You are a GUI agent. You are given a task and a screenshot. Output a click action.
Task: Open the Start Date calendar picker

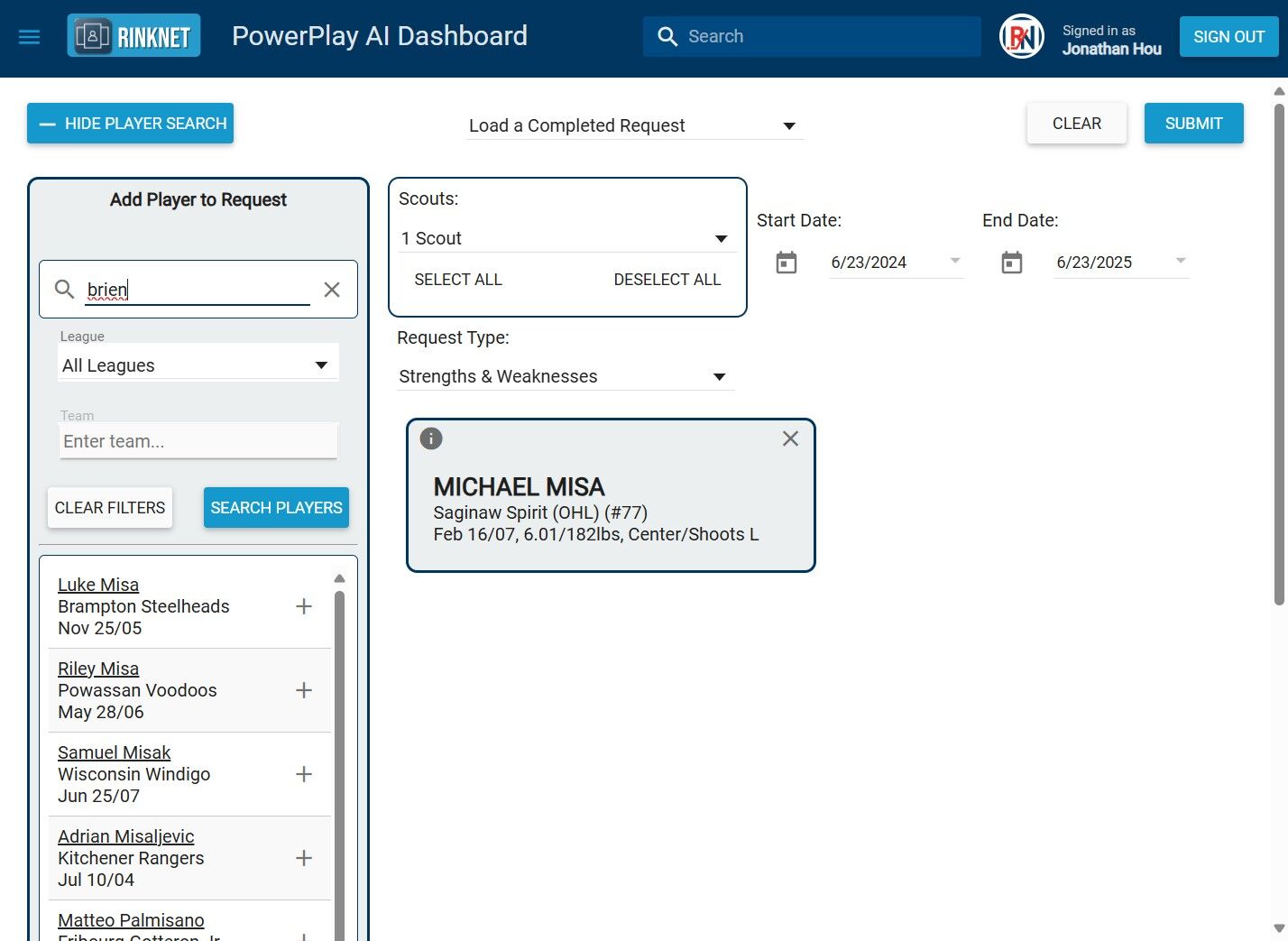(787, 263)
